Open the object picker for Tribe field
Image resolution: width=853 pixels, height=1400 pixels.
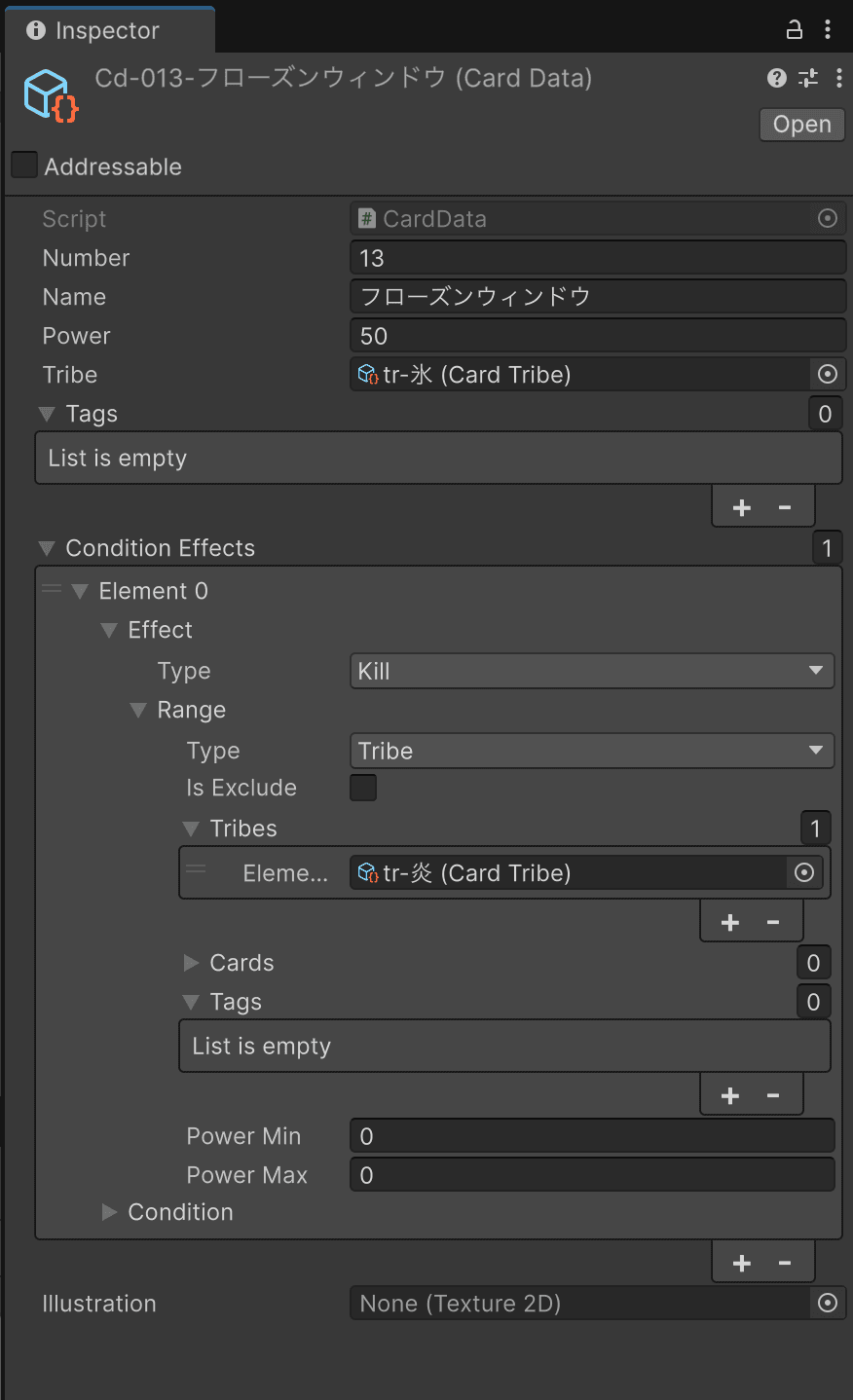pyautogui.click(x=827, y=375)
